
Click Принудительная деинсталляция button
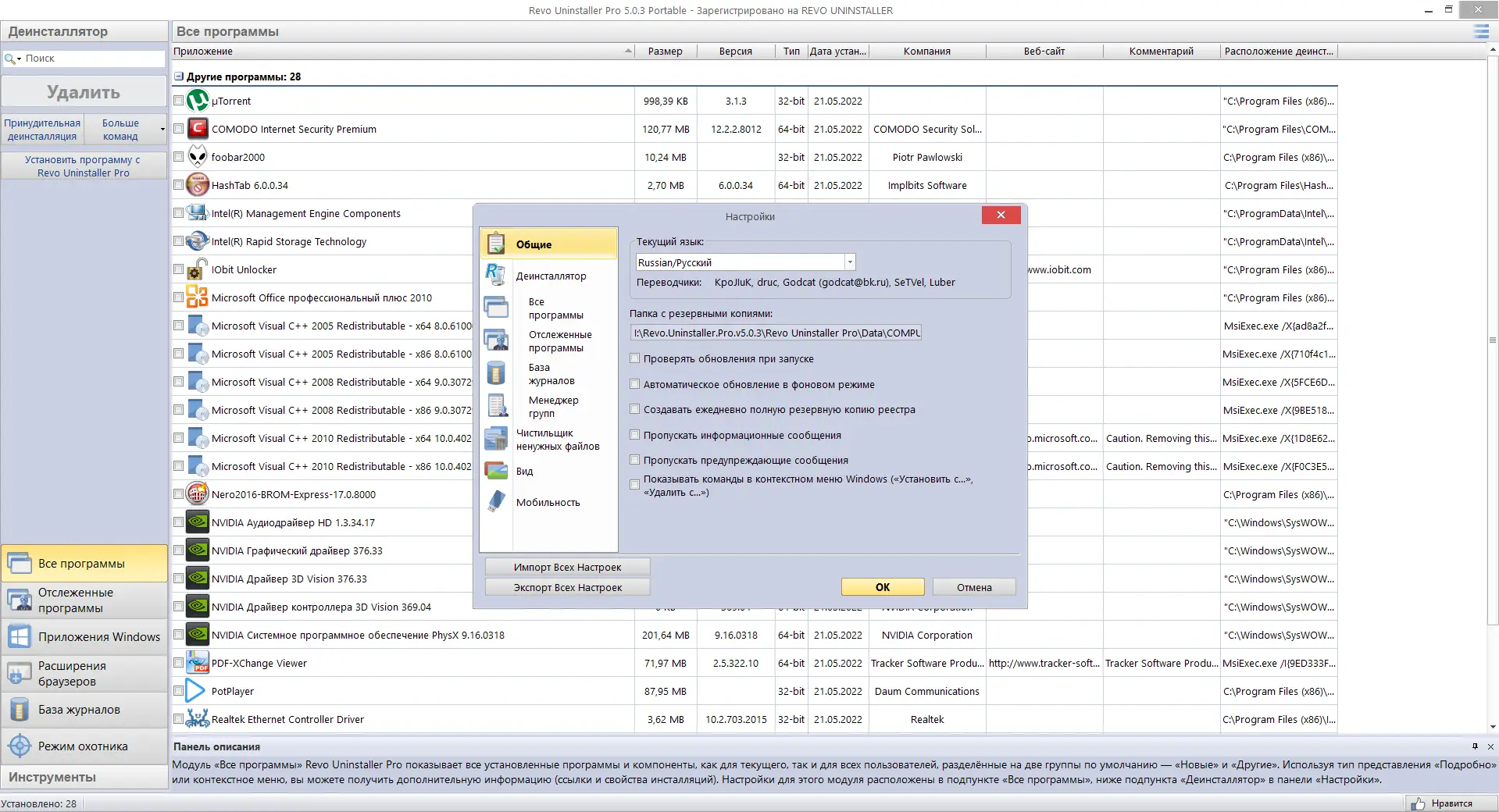point(42,129)
